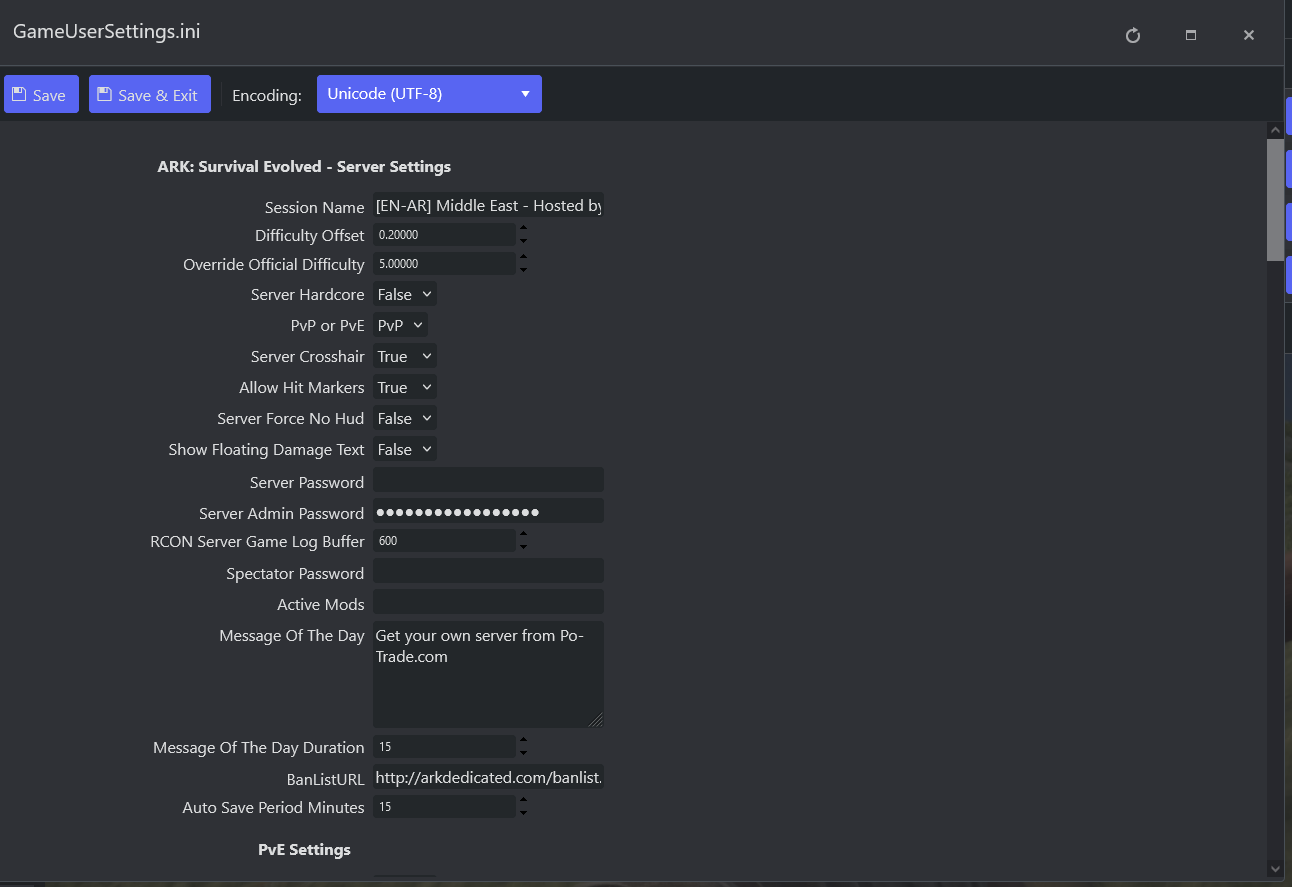This screenshot has height=887, width=1292.
Task: Click the scrollbar down arrow
Action: tap(1275, 868)
